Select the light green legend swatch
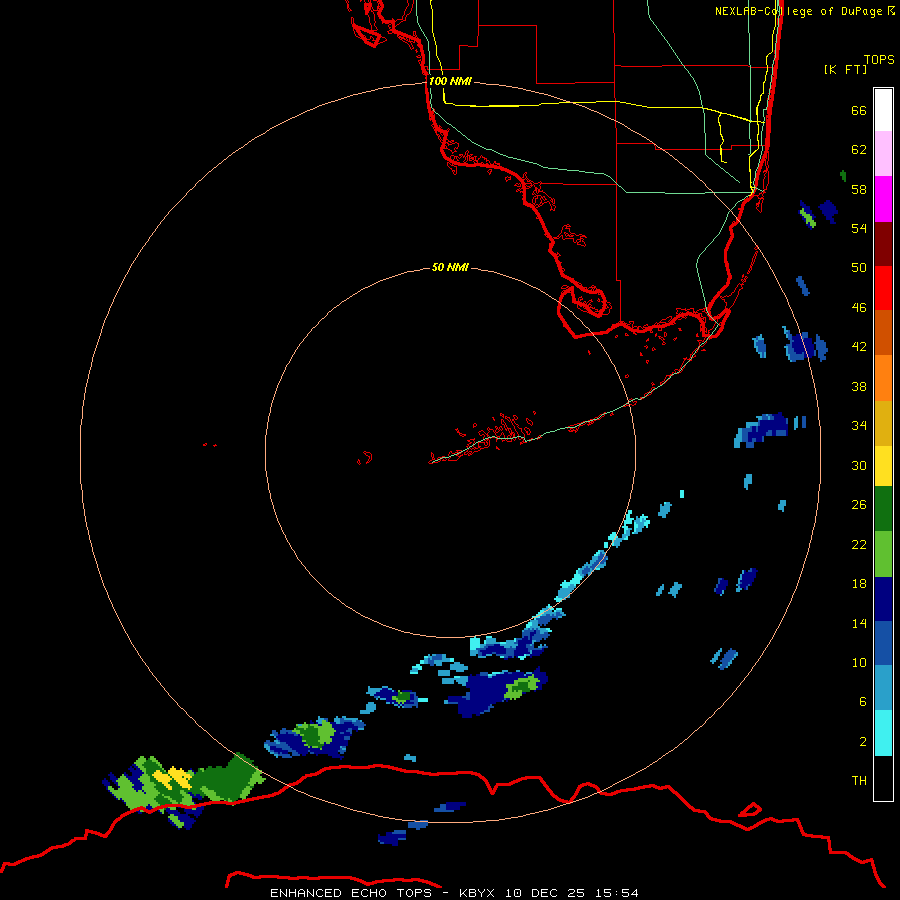900x900 pixels. [x=883, y=554]
